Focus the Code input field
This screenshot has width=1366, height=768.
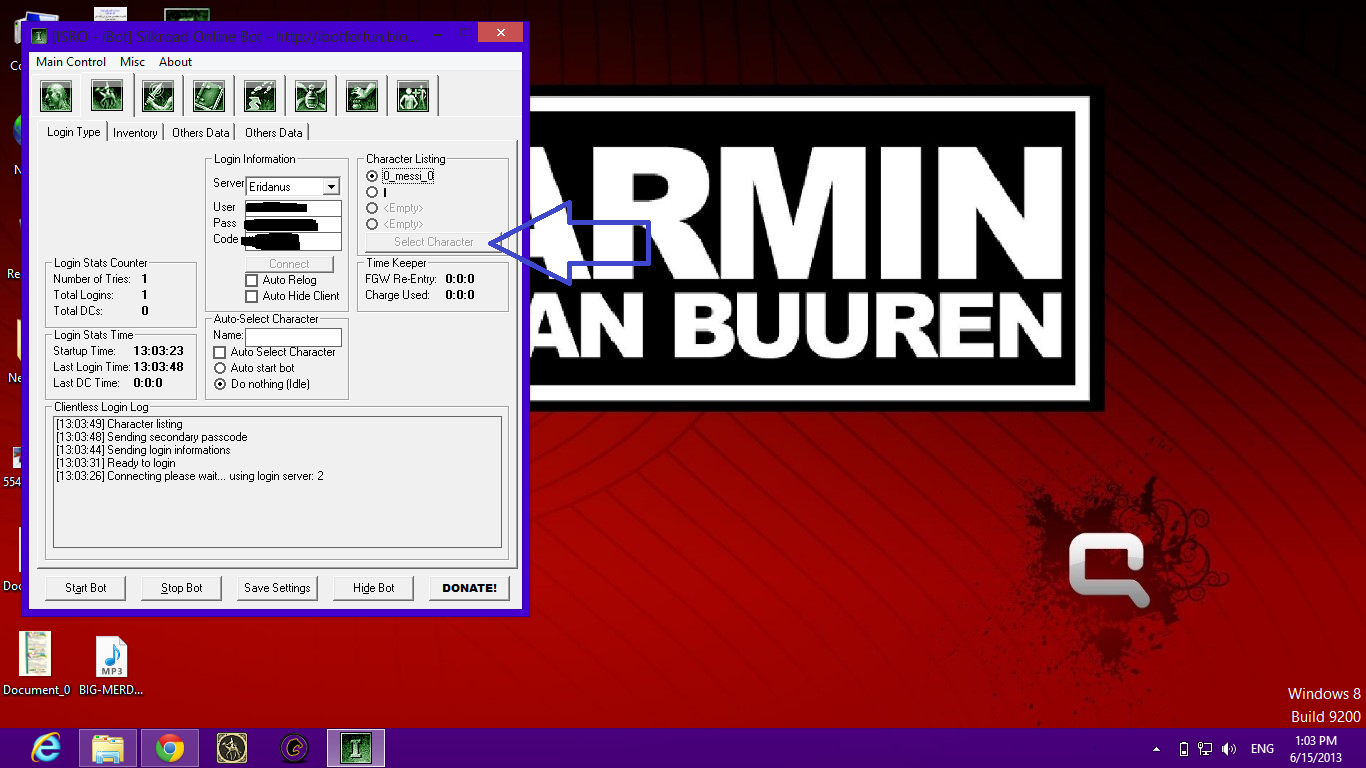293,241
